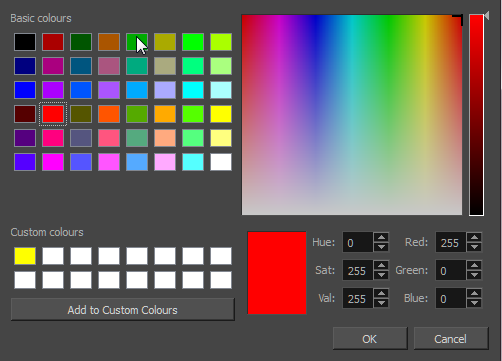
Task: Click the Red value input field
Action: pos(451,242)
